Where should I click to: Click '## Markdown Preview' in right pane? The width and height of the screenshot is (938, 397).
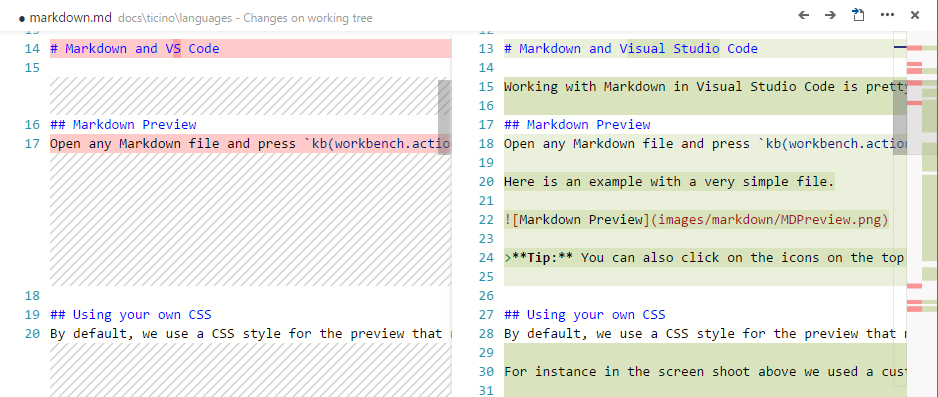577,124
